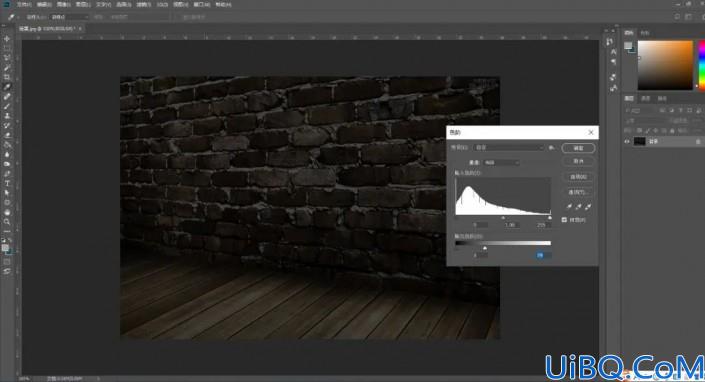Image resolution: width=705 pixels, height=382 pixels.
Task: Open the tool preset picker in options bar
Action: pyautogui.click(x=12, y=17)
